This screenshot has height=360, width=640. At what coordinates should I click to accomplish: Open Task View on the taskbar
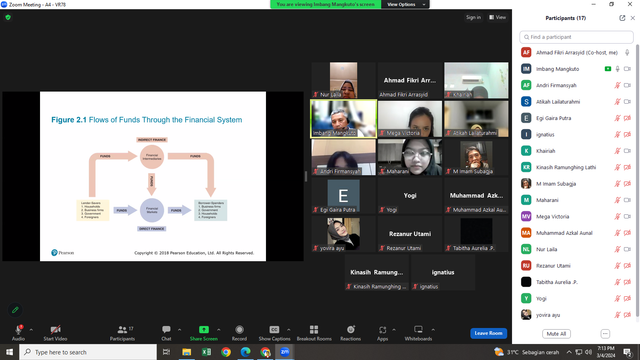click(167, 352)
